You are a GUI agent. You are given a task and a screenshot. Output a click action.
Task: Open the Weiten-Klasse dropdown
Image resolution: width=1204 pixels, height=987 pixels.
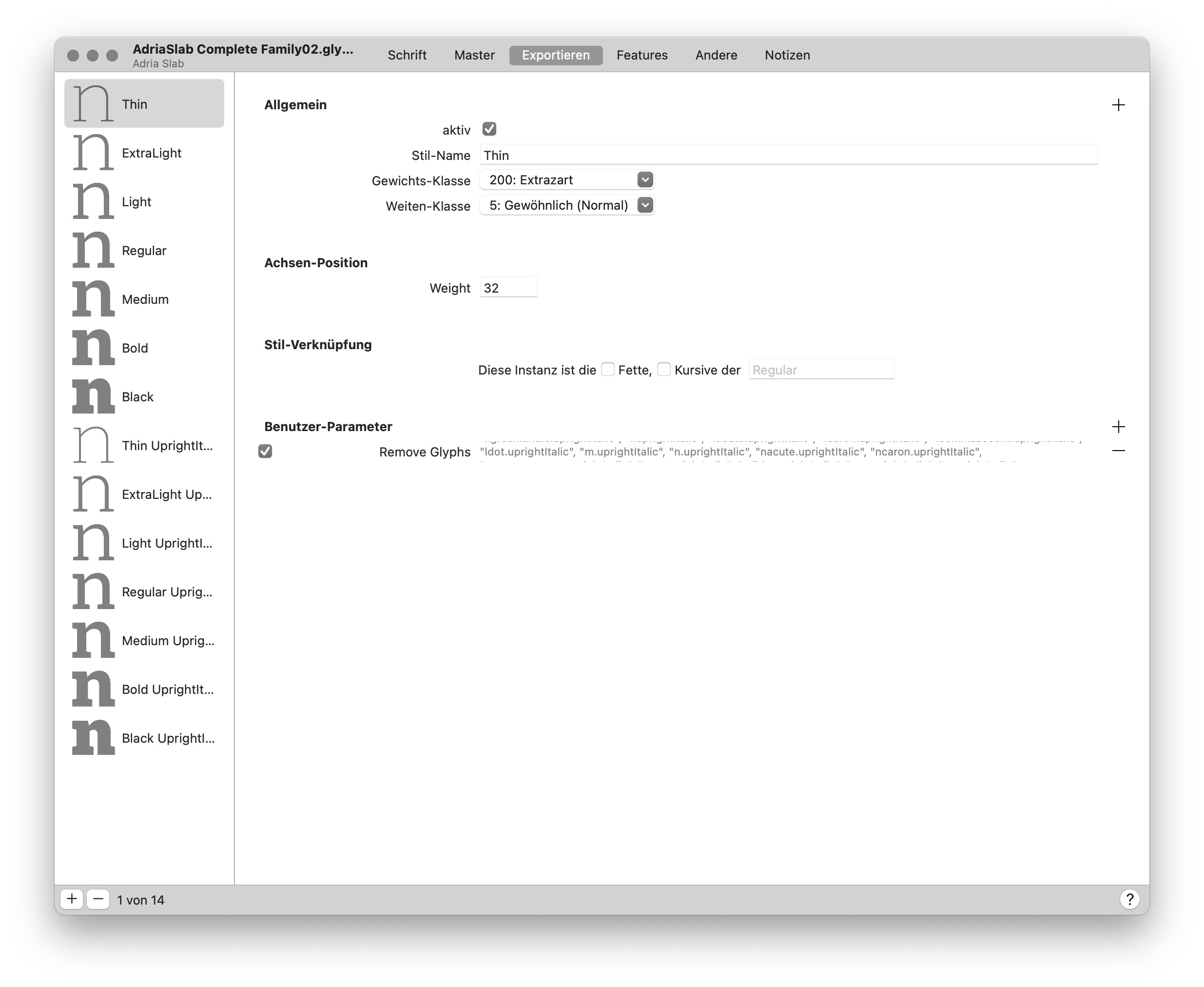(644, 205)
